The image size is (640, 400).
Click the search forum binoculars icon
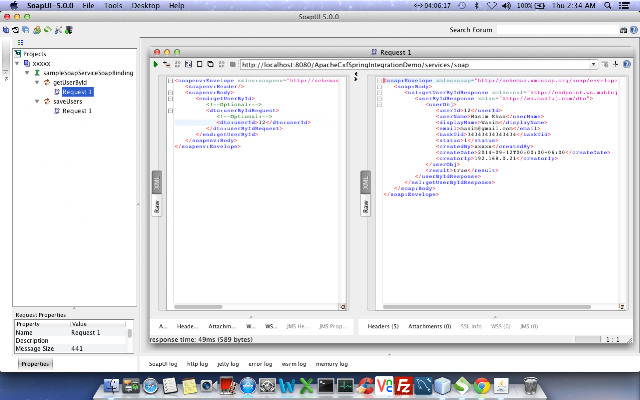pos(623,30)
